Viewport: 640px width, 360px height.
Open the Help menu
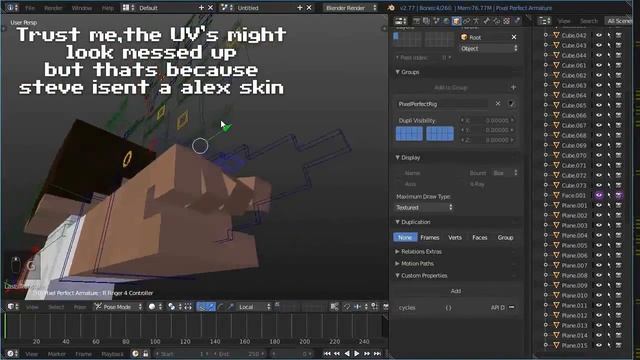108,8
